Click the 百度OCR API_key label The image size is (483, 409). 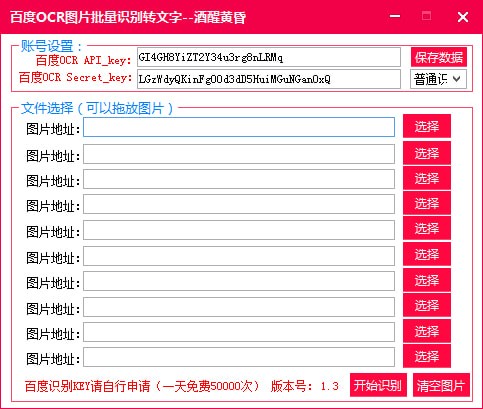(x=83, y=60)
